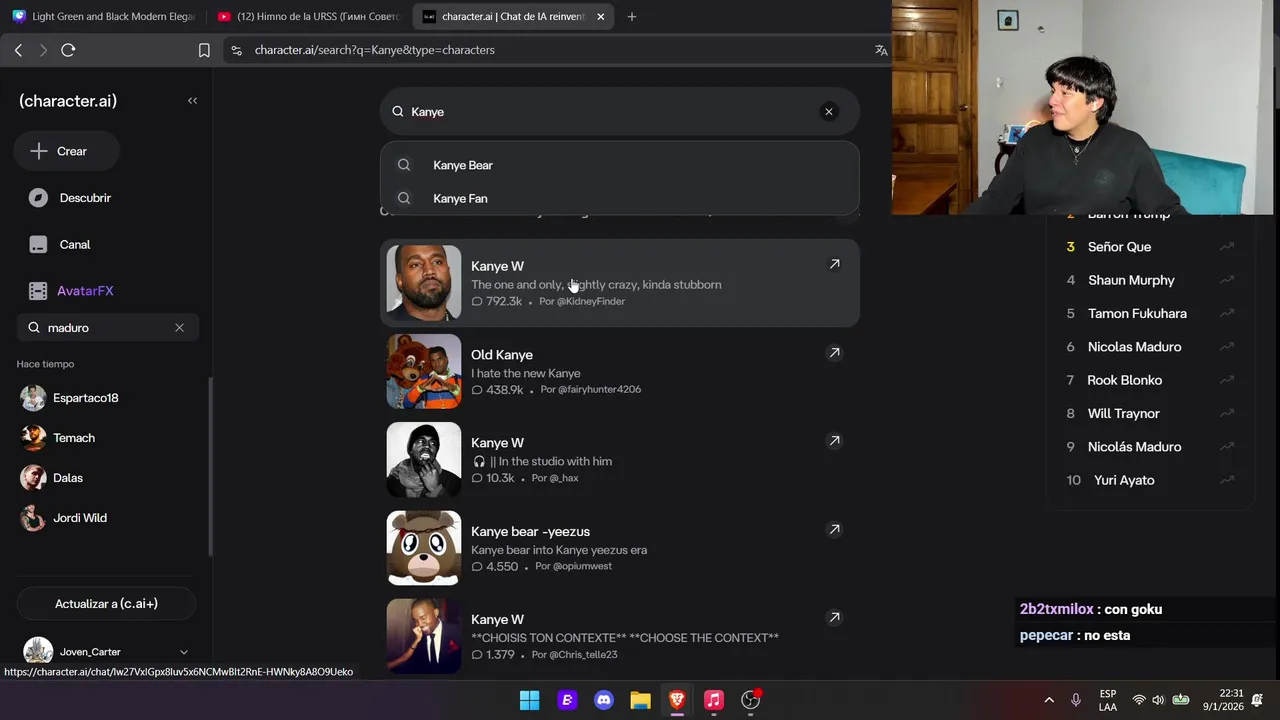
Task: Switch to Himno de la URSS tab
Action: click(309, 16)
